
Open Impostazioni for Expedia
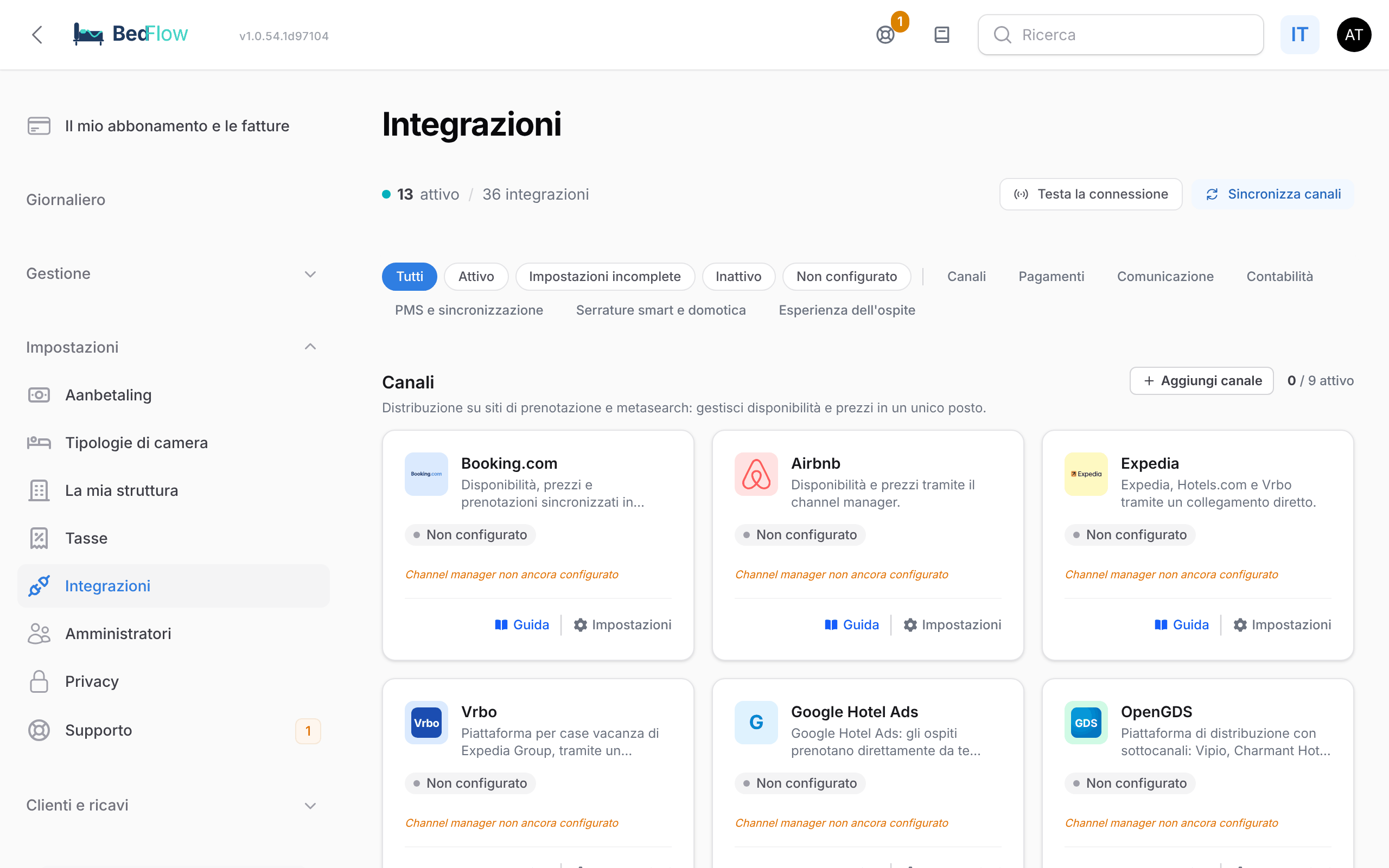click(x=1283, y=624)
